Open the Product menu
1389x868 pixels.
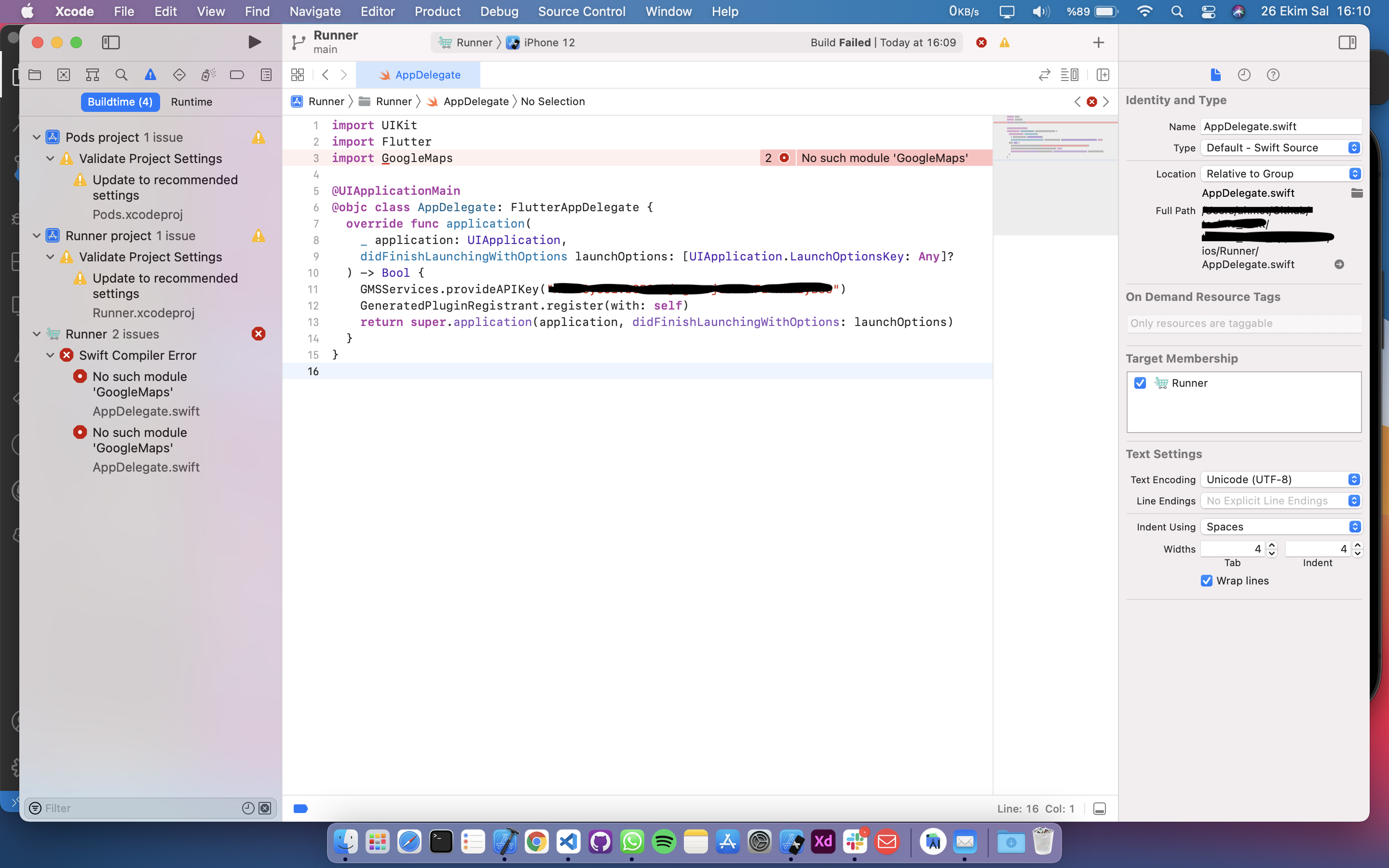[437, 12]
